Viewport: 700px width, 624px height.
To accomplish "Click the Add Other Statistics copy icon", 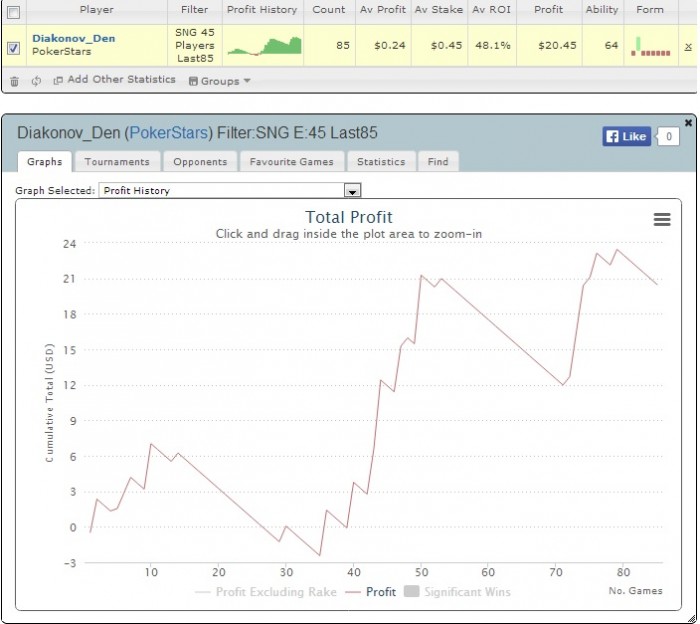I will (58, 81).
